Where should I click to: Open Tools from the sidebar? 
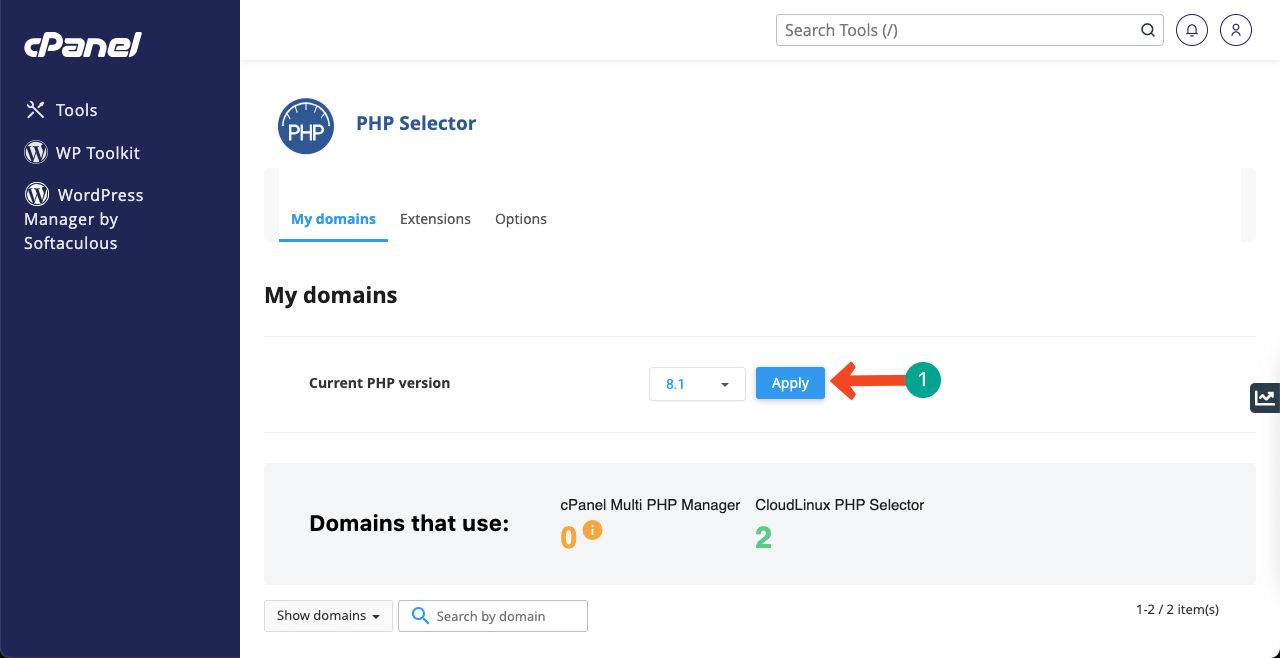[62, 110]
